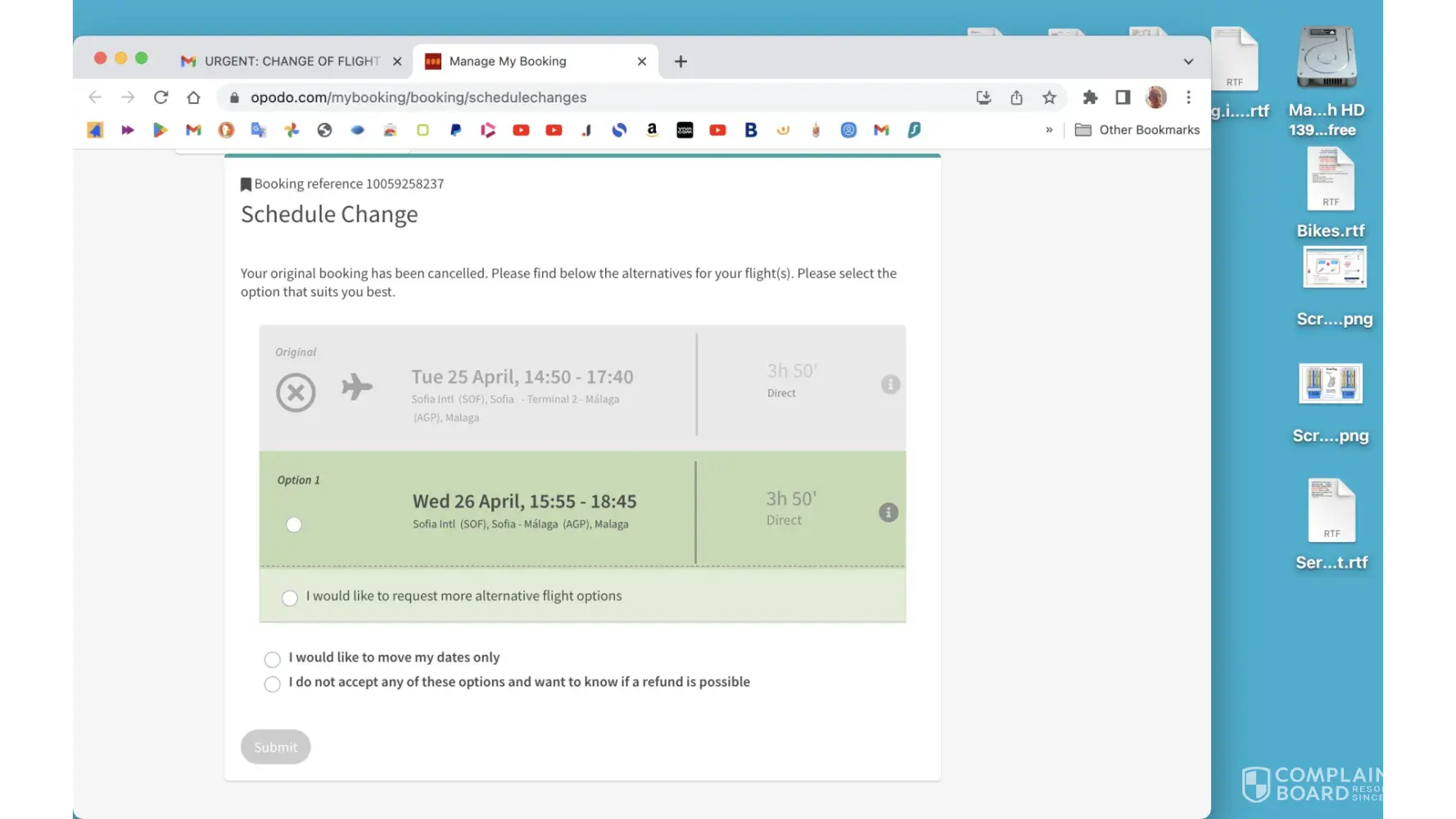Select the Ser...t.rtf desktop file
This screenshot has width=1456, height=819.
[1332, 524]
